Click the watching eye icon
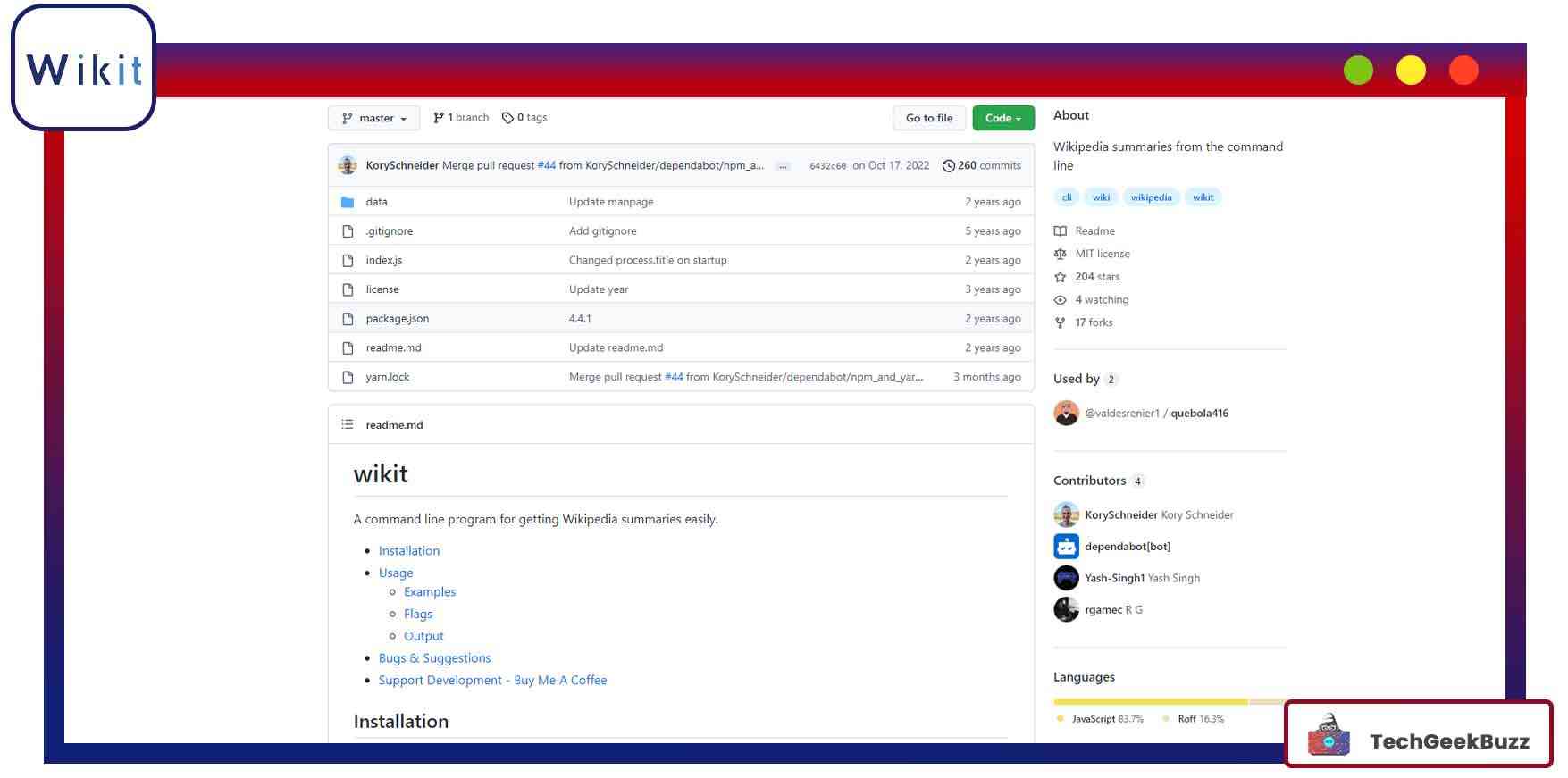Image resolution: width=1568 pixels, height=778 pixels. coord(1060,300)
